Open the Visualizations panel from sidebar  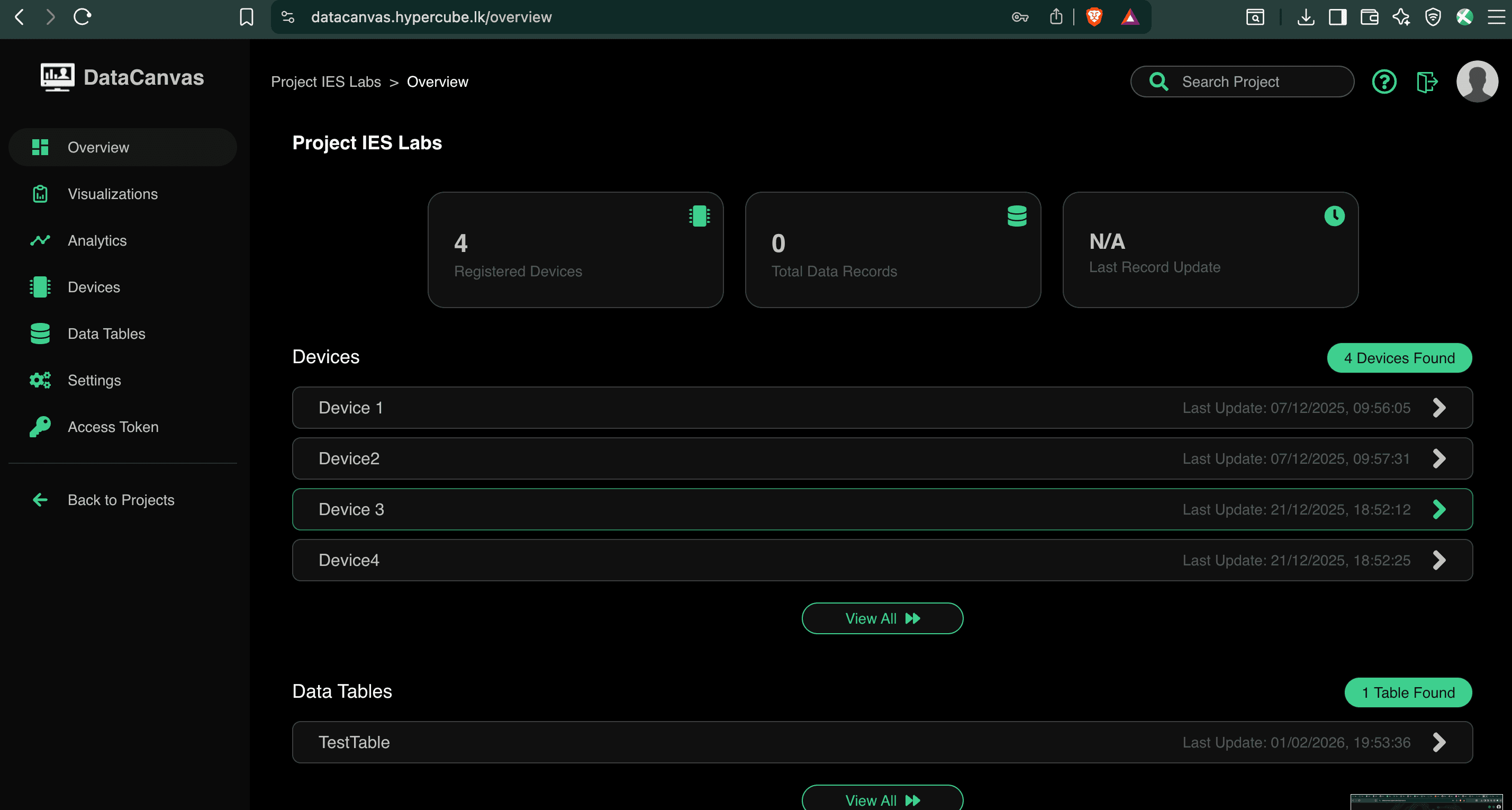39,194
